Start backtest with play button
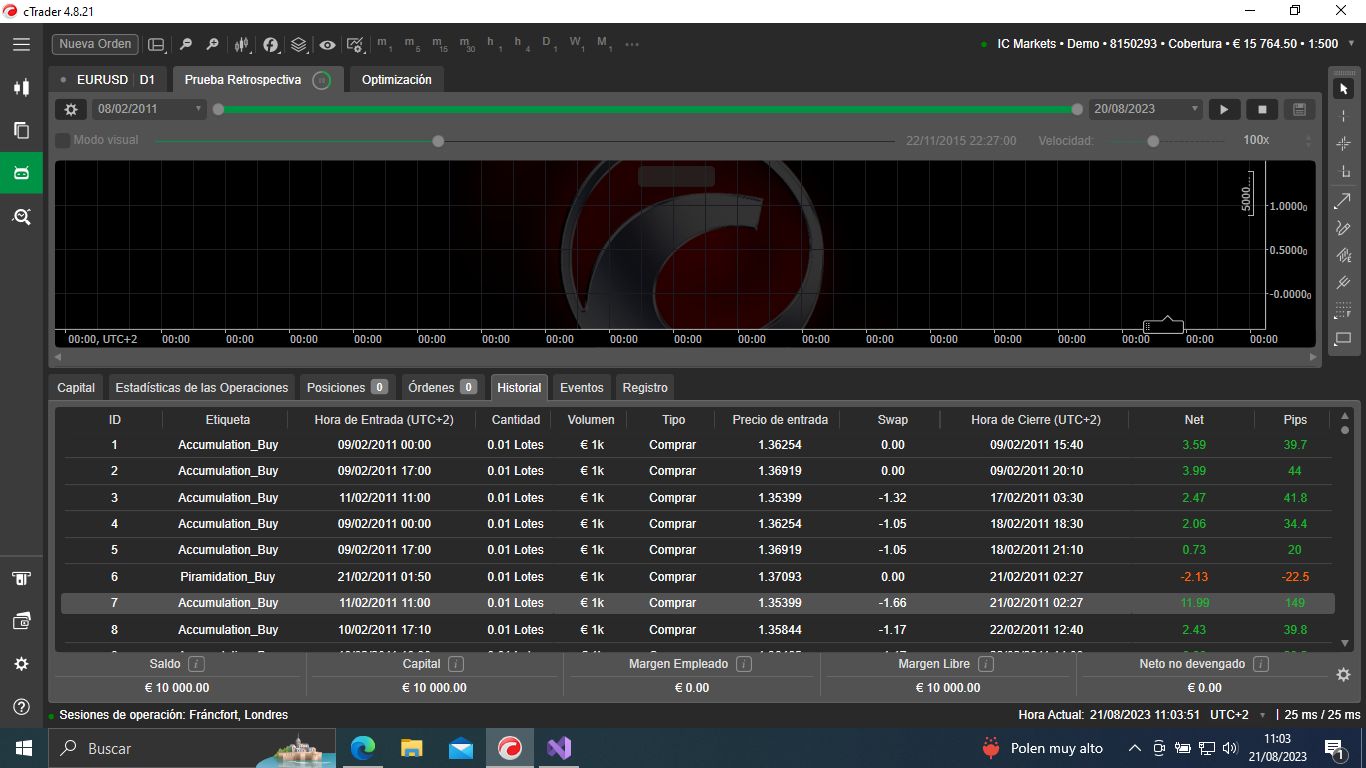The height and width of the screenshot is (768, 1366). click(x=1224, y=109)
